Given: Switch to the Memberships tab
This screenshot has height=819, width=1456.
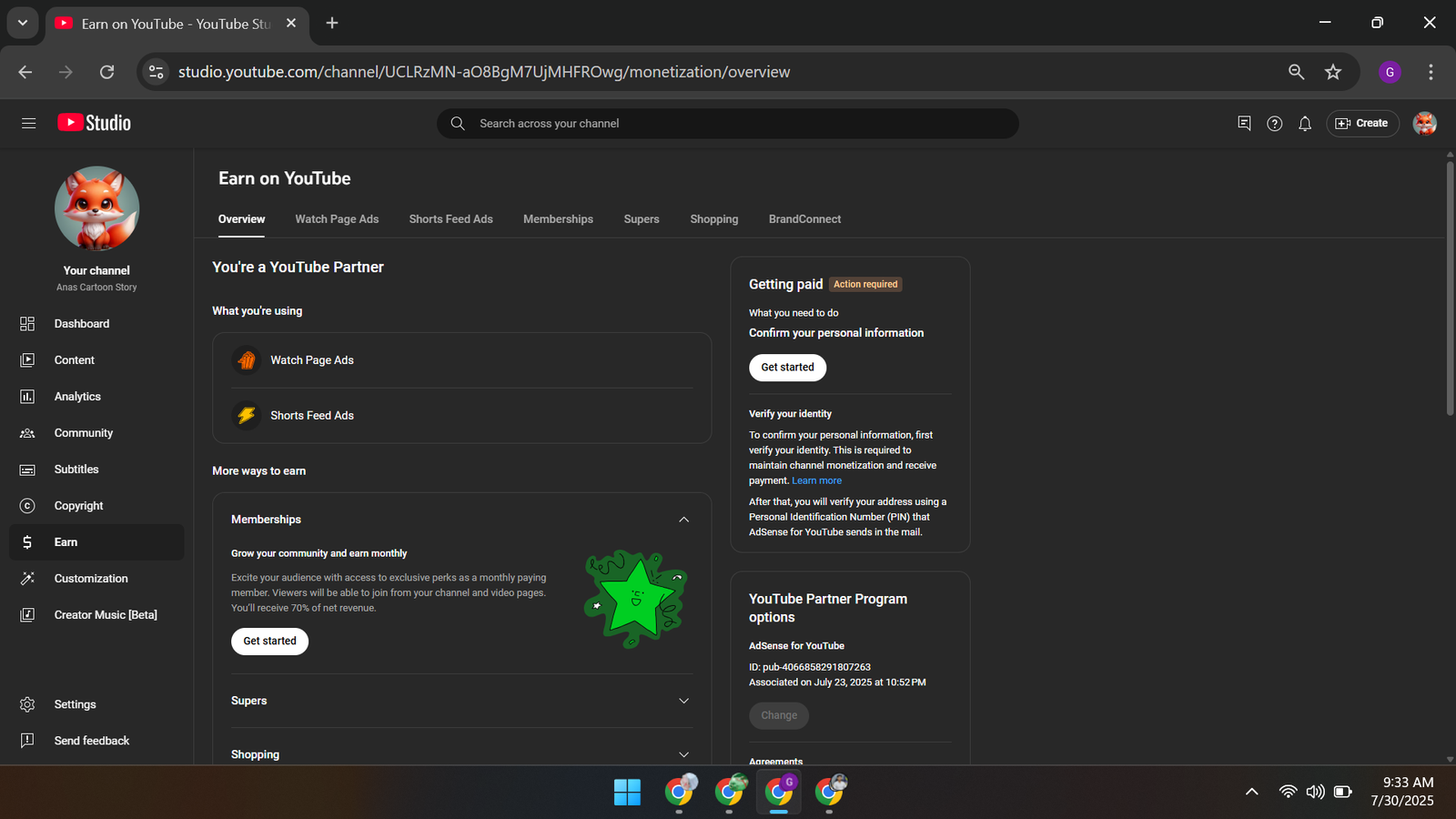Looking at the screenshot, I should pyautogui.click(x=558, y=219).
